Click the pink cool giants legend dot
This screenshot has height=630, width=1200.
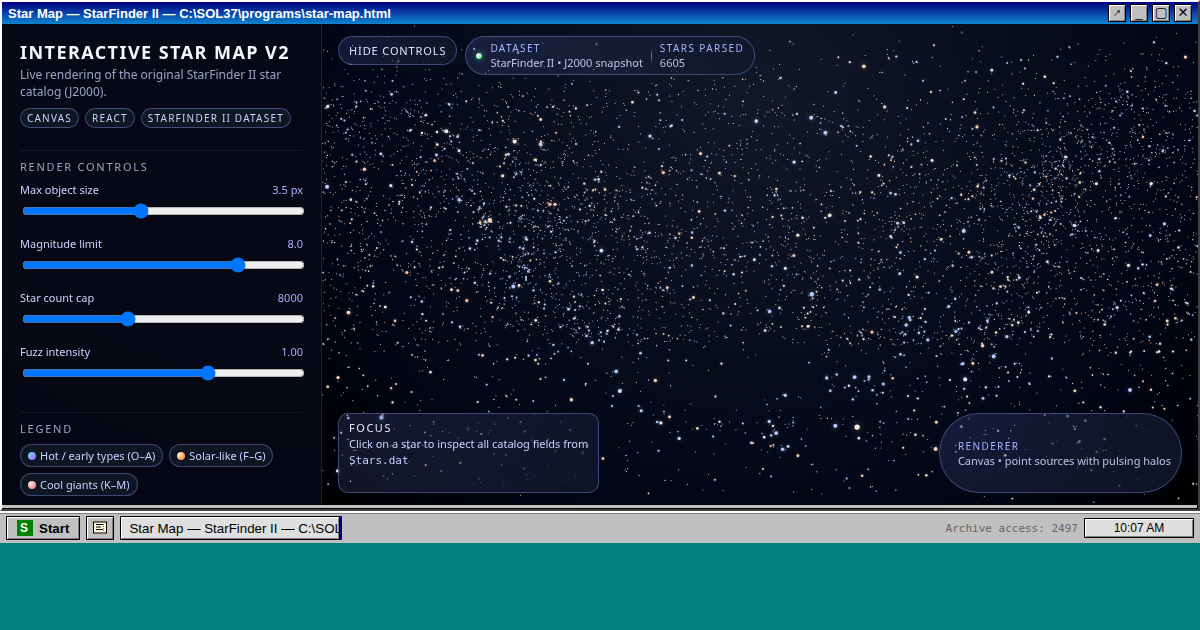point(32,485)
